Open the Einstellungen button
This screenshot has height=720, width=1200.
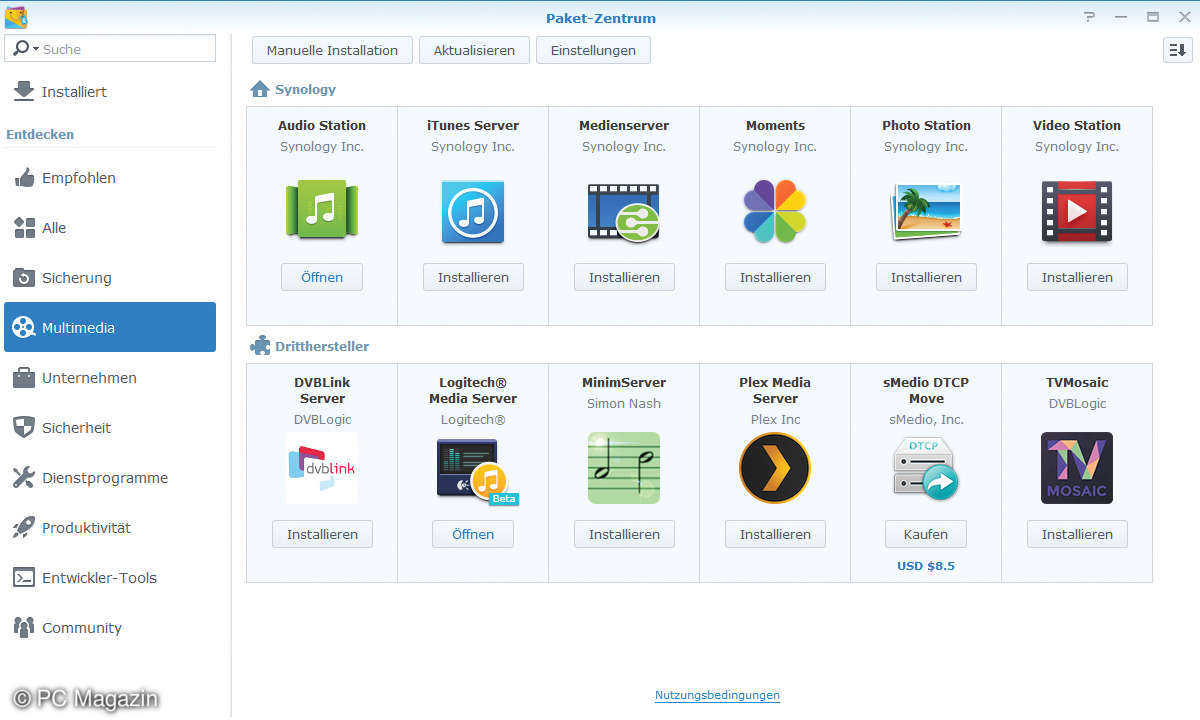(593, 50)
